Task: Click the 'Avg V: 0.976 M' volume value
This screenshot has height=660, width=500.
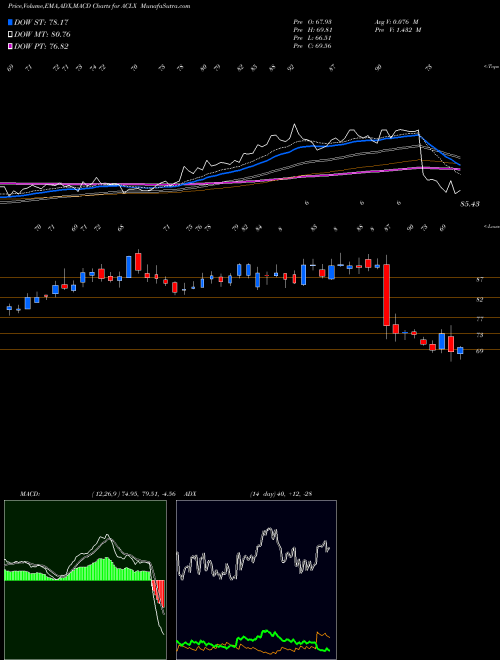Action: point(396,22)
